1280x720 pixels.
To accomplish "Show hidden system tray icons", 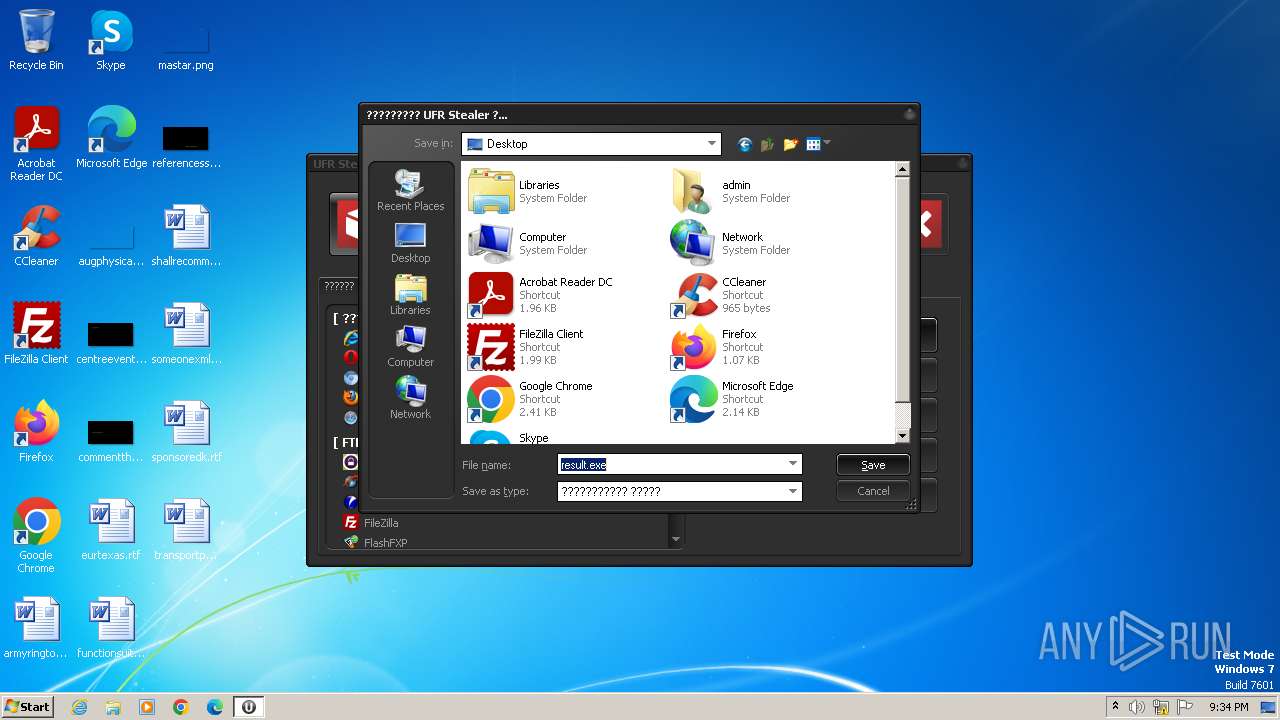I will (1115, 707).
